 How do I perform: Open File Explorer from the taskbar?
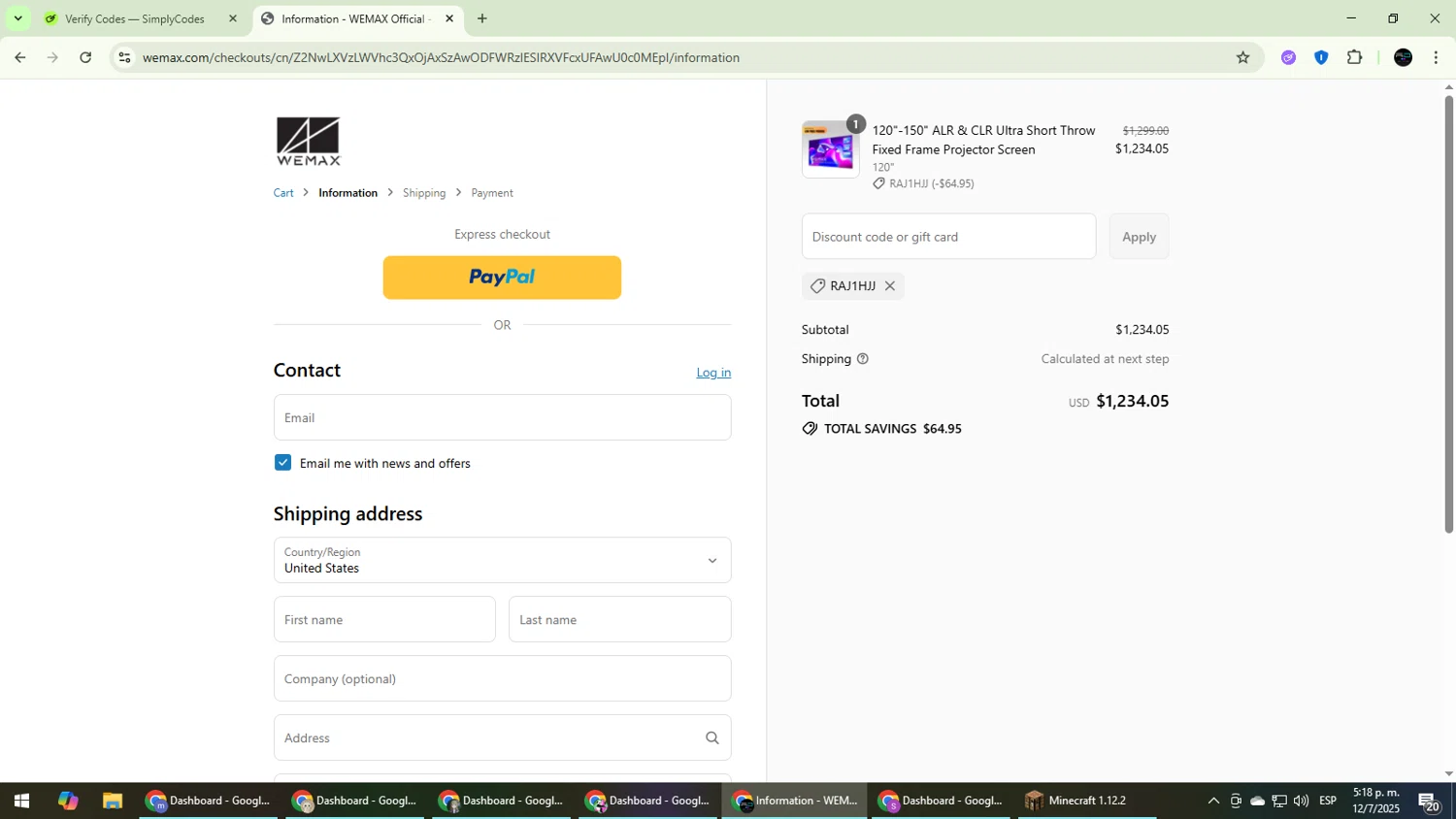click(113, 801)
